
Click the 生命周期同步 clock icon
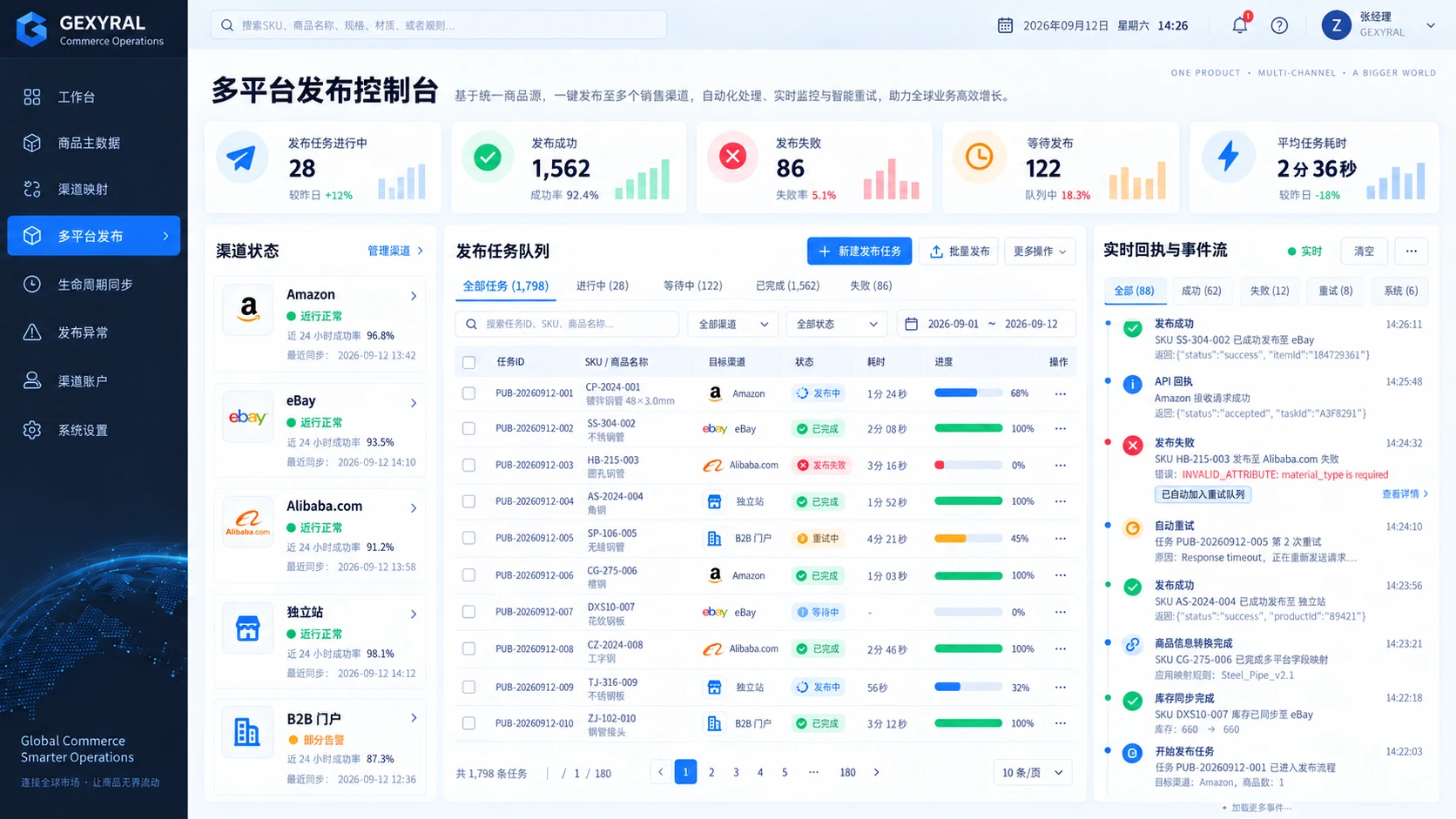point(32,285)
